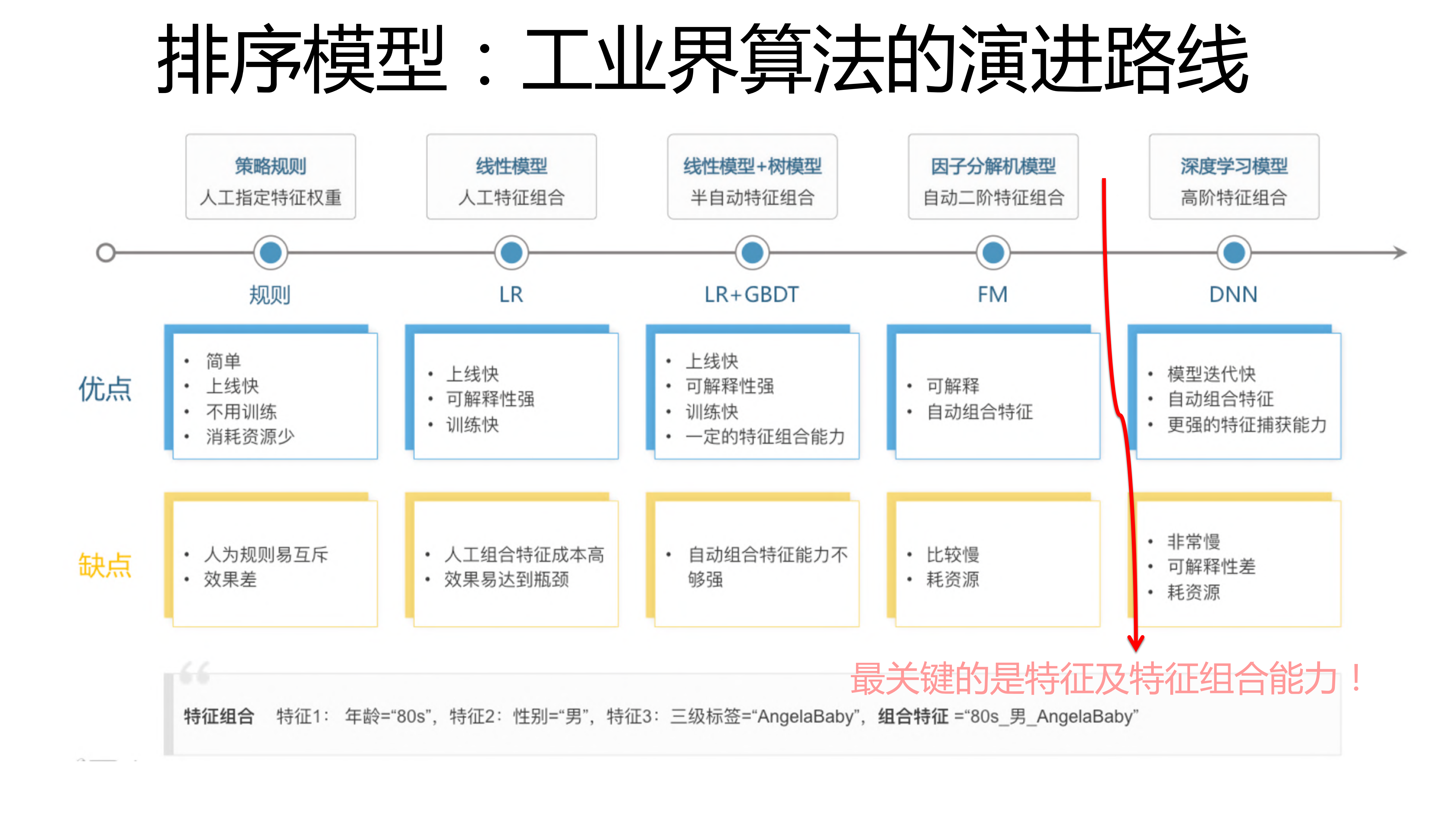
Task: Switch to the 线性模型+树模型 card
Action: (752, 176)
